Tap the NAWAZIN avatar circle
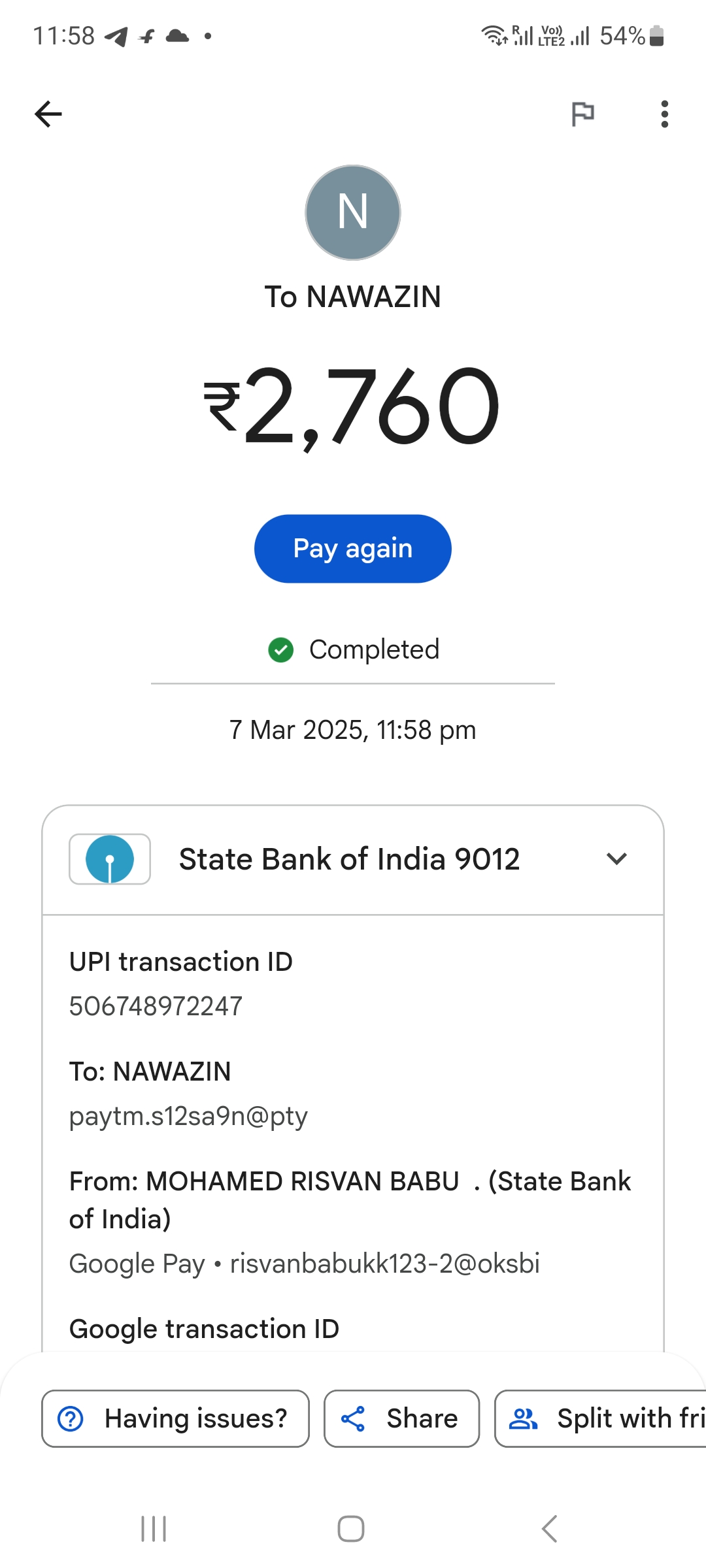 point(353,212)
